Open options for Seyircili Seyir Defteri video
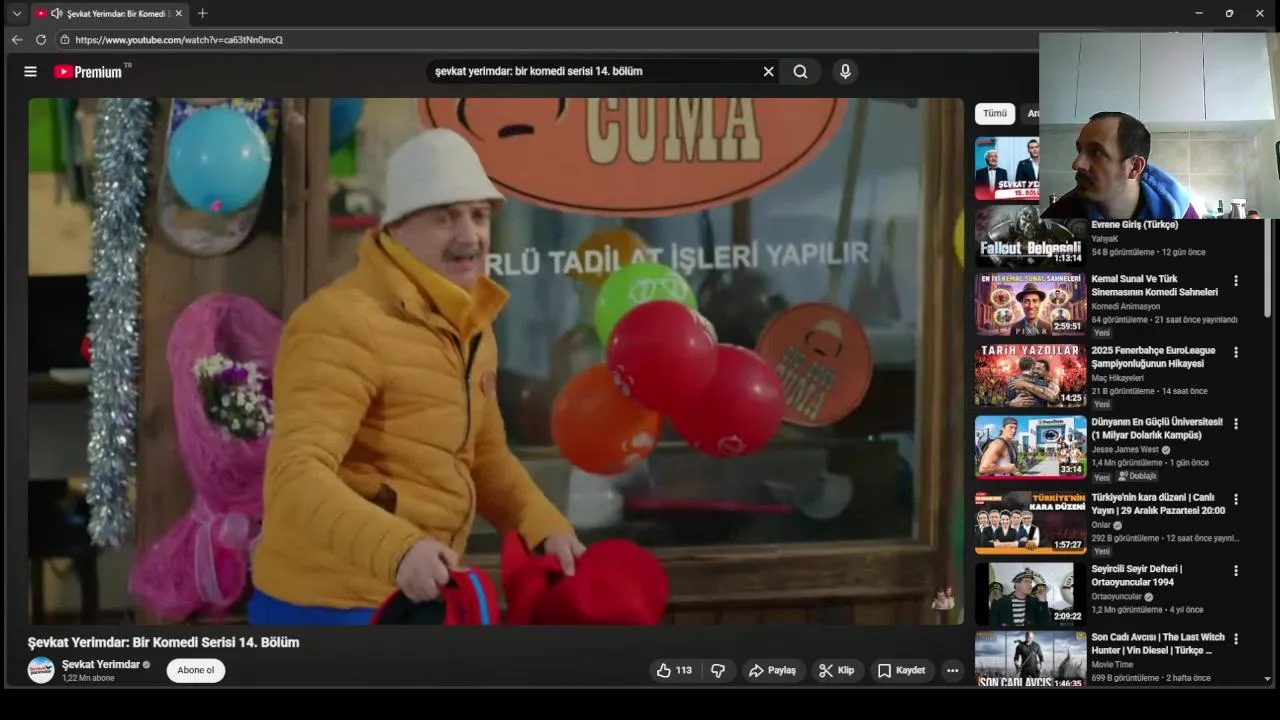 click(x=1236, y=571)
